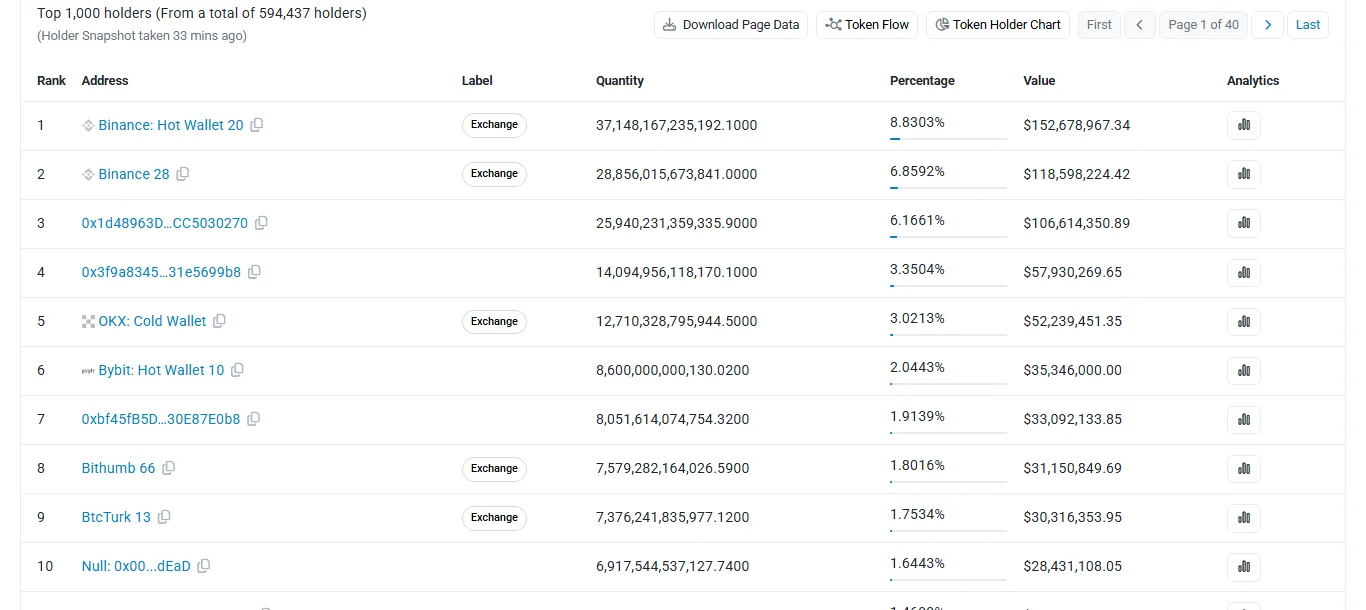Copy OKX: Cold Wallet address

(220, 321)
